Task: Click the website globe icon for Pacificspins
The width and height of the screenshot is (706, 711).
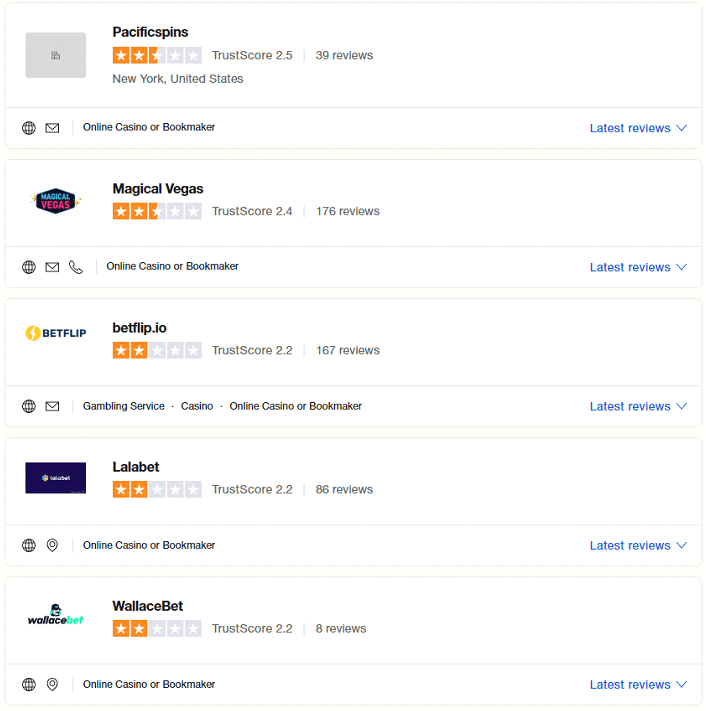Action: [x=29, y=128]
